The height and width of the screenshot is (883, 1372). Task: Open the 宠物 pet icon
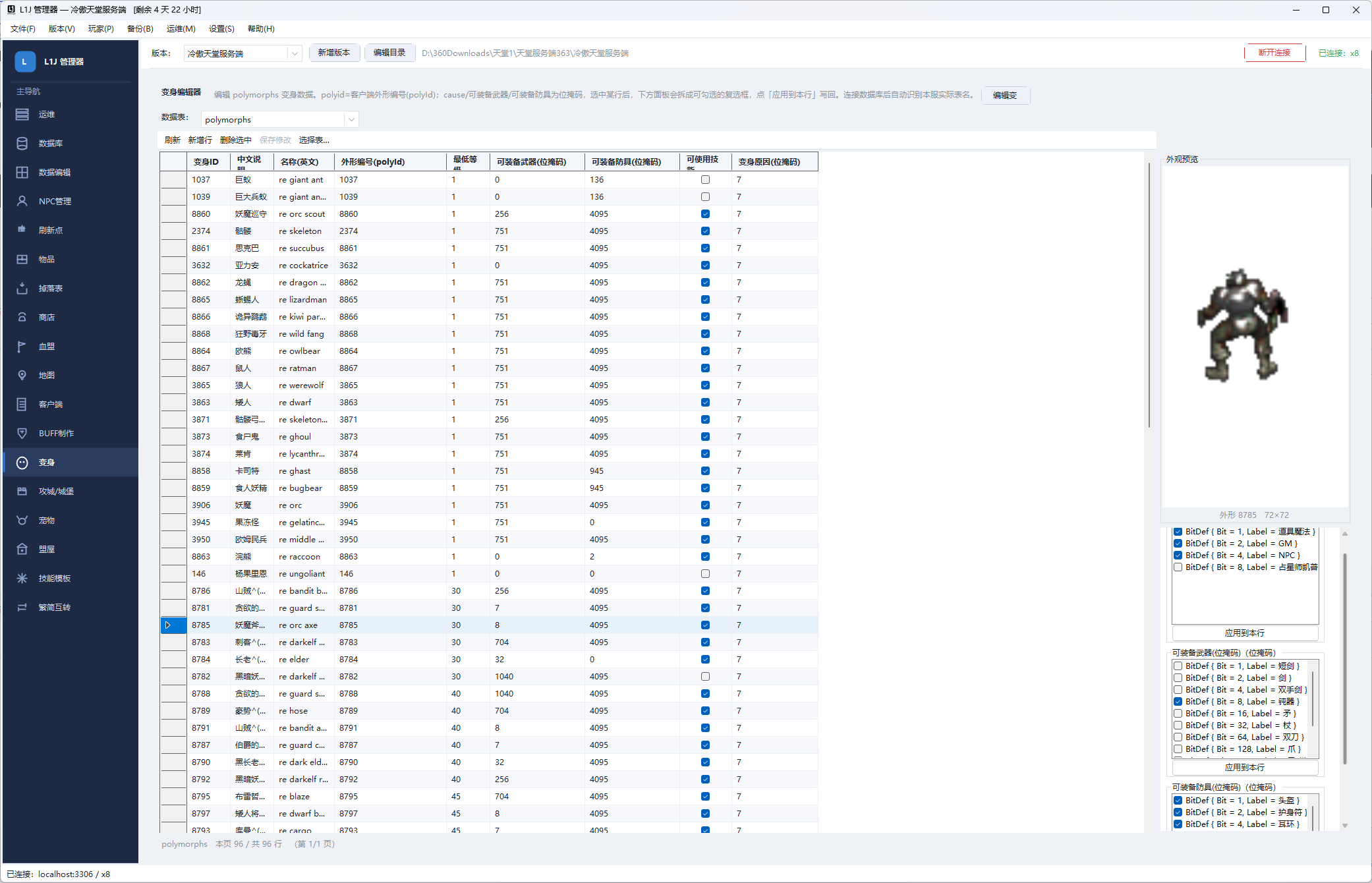[x=22, y=521]
